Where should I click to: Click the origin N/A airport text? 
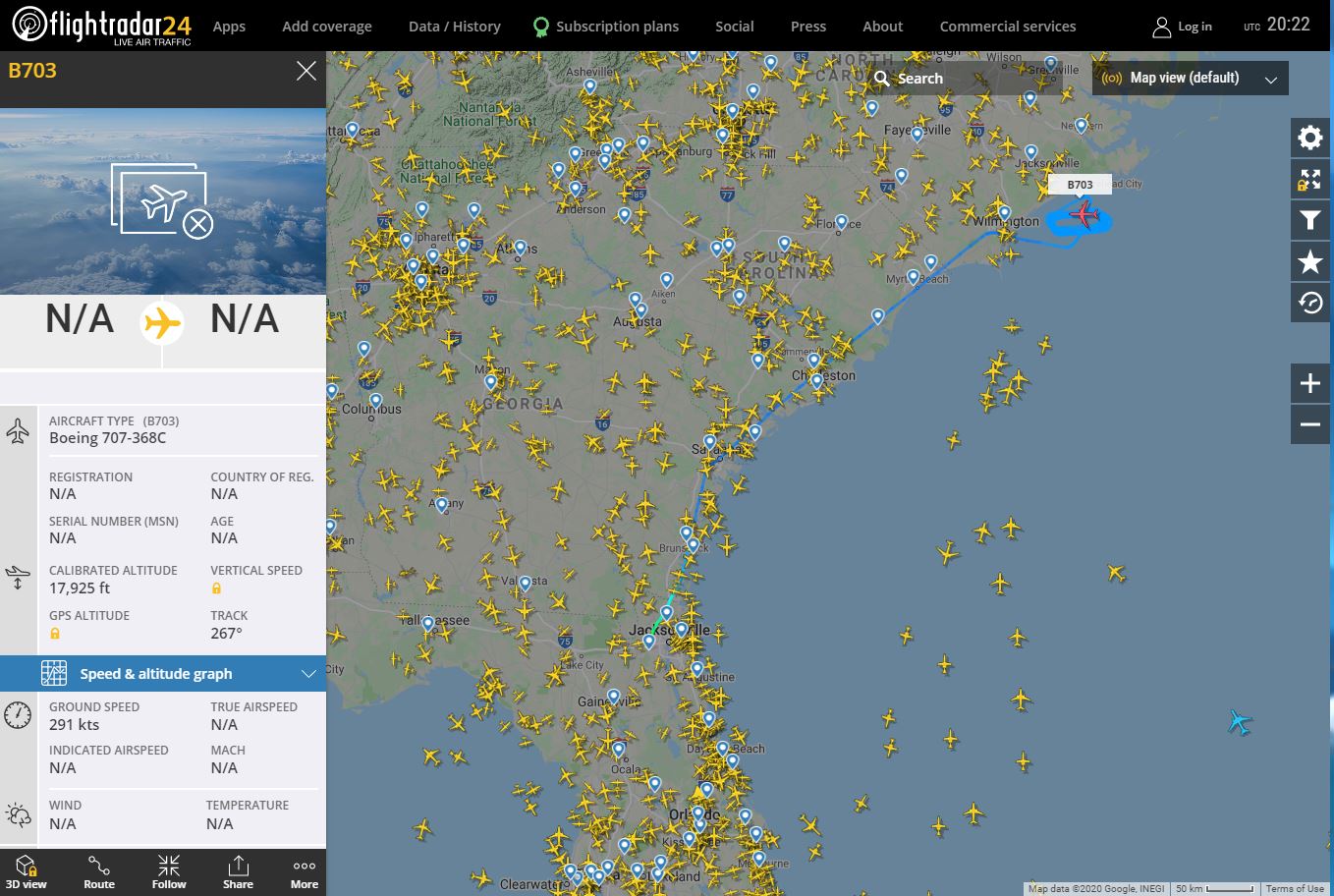tap(80, 319)
